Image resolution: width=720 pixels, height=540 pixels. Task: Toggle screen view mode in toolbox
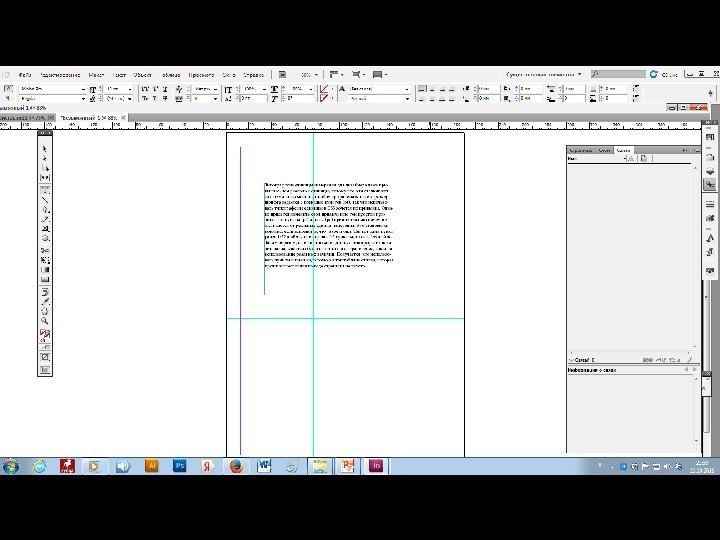point(45,369)
